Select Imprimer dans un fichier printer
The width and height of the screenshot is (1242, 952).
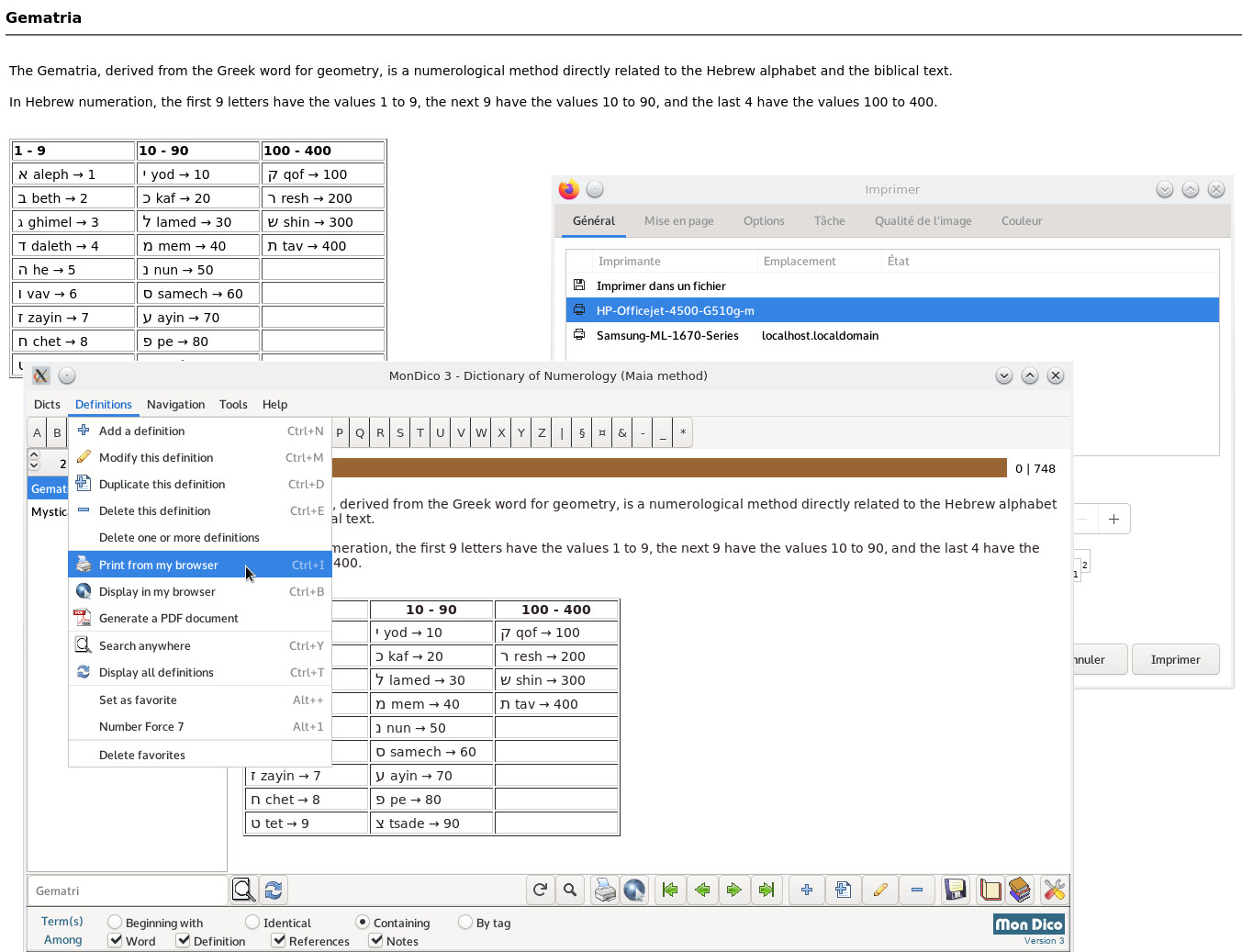point(892,286)
